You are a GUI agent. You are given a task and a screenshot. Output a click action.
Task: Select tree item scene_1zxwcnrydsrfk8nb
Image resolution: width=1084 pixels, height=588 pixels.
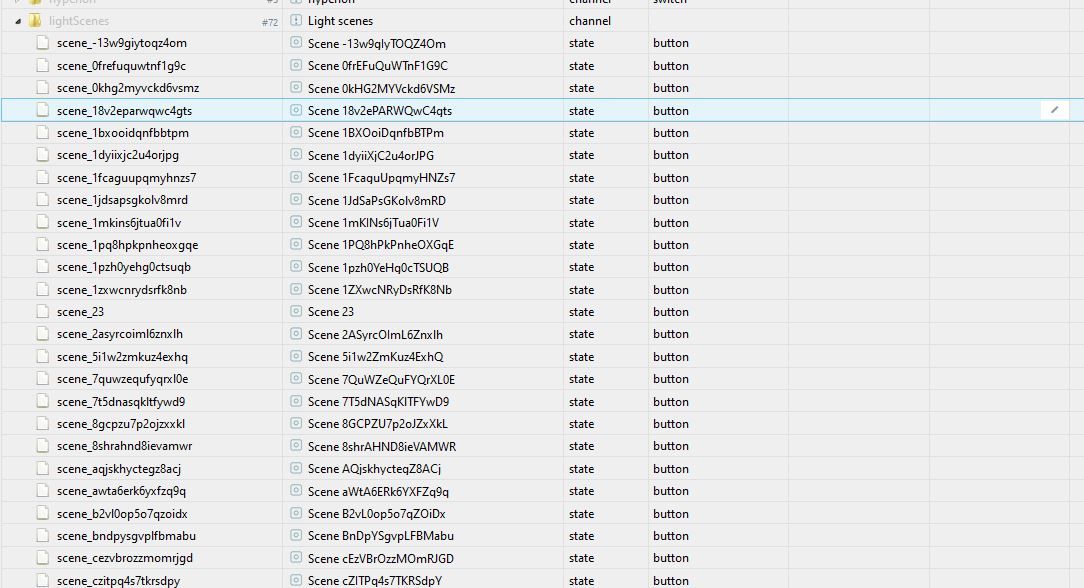tap(122, 290)
